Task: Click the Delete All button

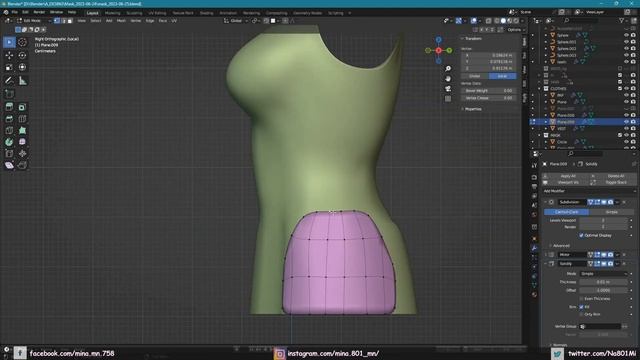Action: point(613,176)
